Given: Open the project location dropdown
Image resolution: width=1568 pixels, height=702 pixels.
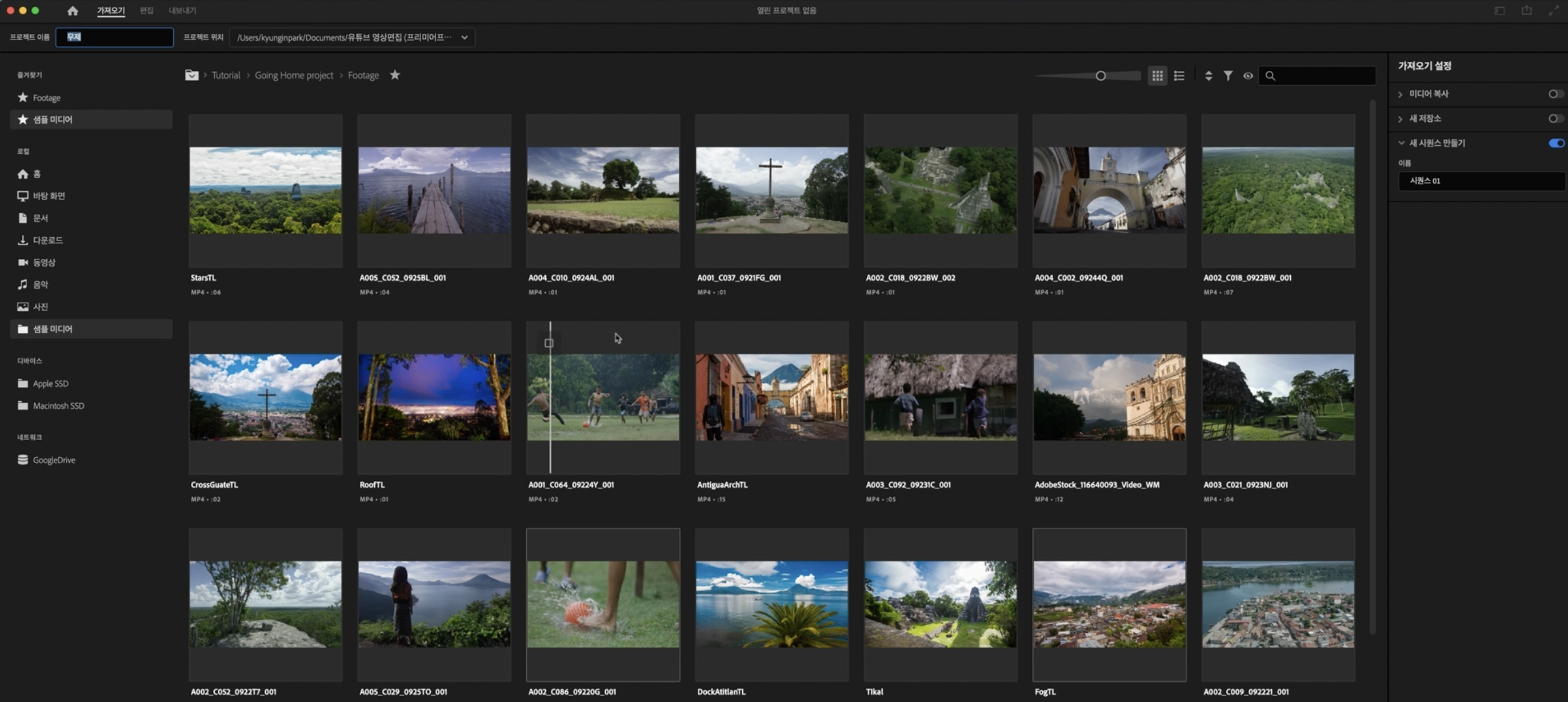Looking at the screenshot, I should (x=465, y=37).
